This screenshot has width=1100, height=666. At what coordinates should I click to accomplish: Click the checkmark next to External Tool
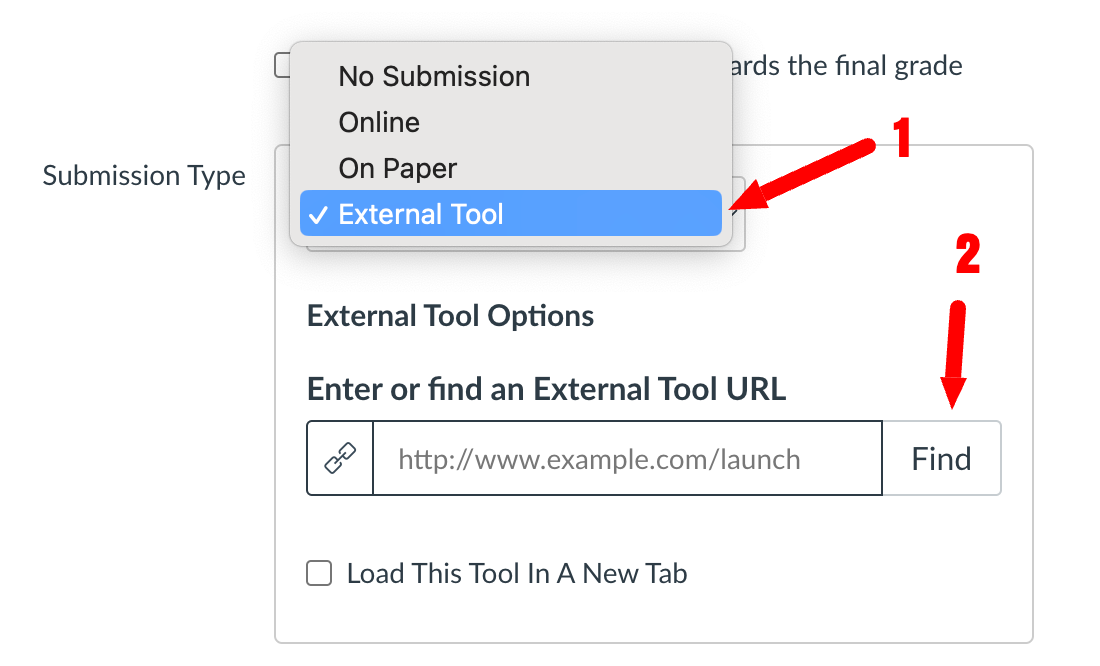(318, 215)
